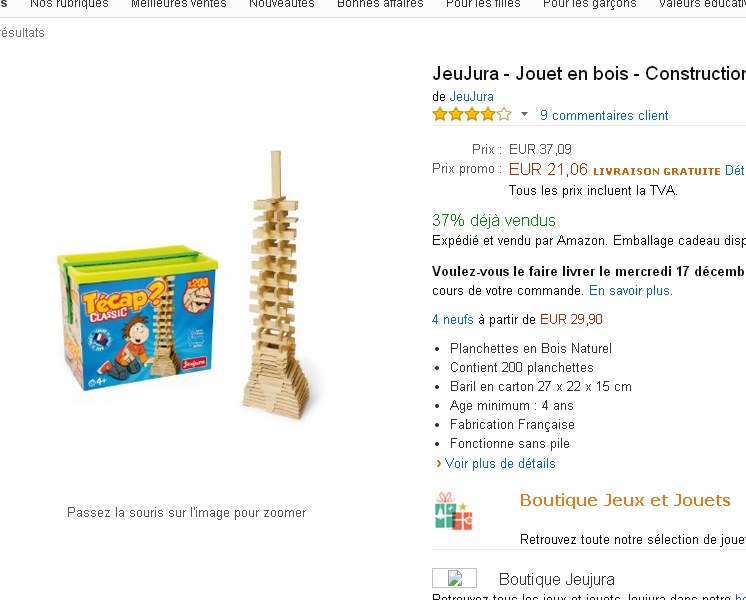Open the Bonnes affaires tab
This screenshot has width=746, height=600.
(380, 4)
